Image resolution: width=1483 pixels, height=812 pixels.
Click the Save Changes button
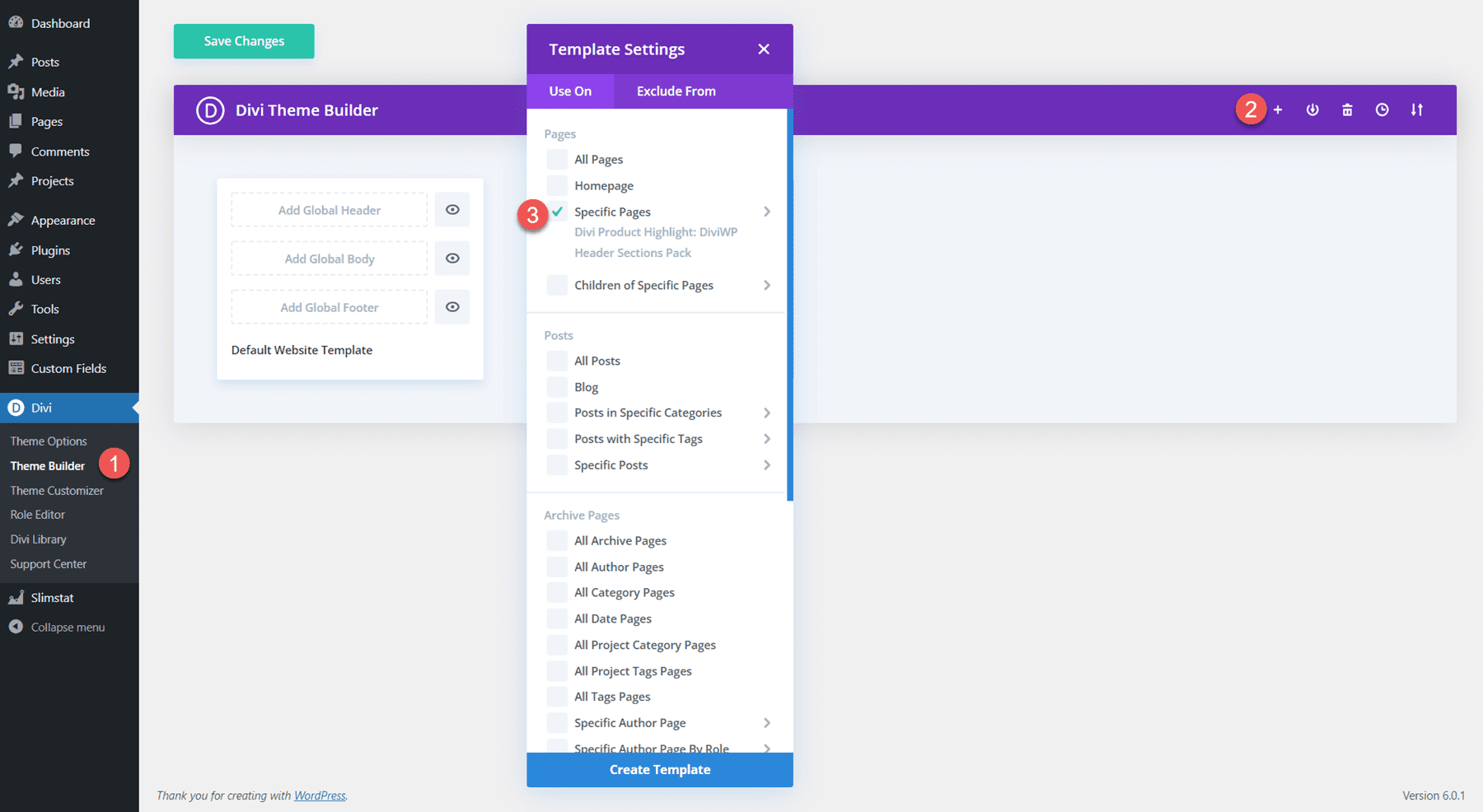click(x=243, y=40)
